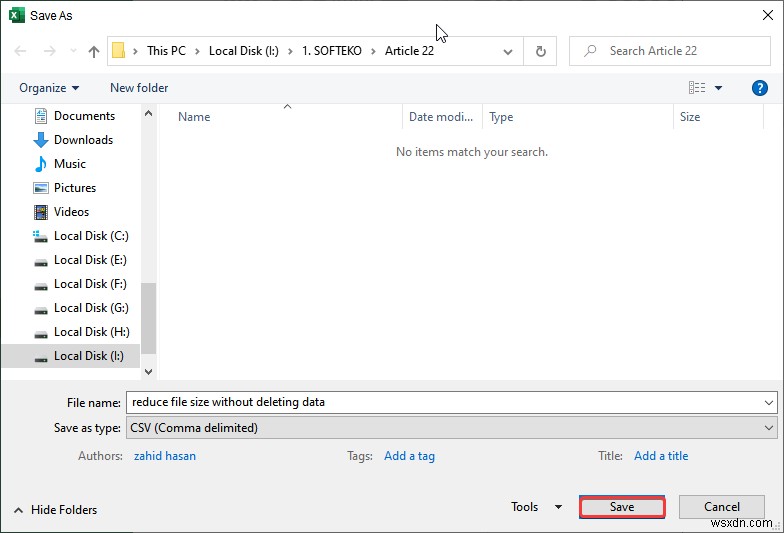Open the File name history dropdown arrow
This screenshot has width=784, height=533.
coord(768,402)
